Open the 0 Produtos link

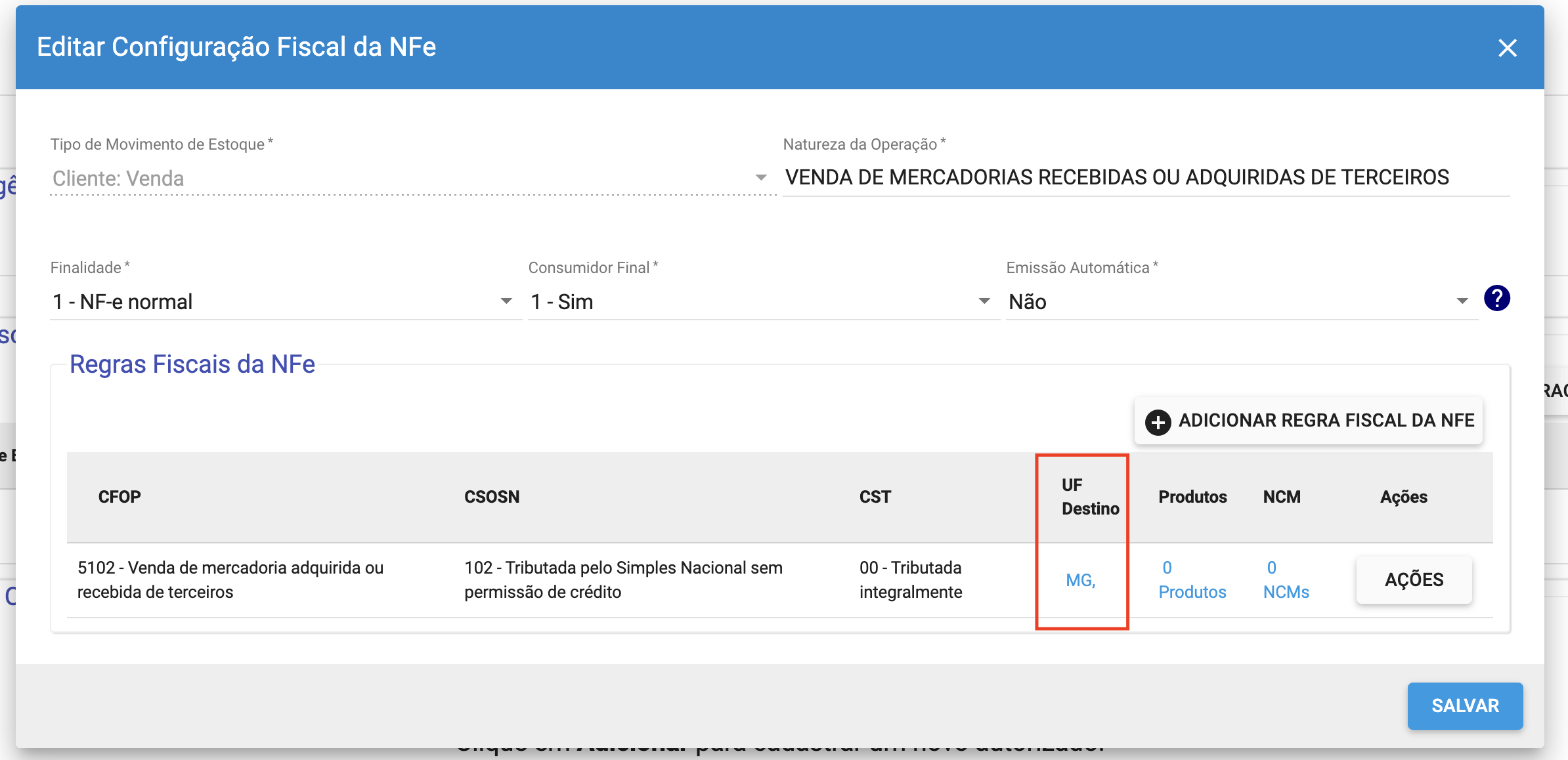(1192, 580)
